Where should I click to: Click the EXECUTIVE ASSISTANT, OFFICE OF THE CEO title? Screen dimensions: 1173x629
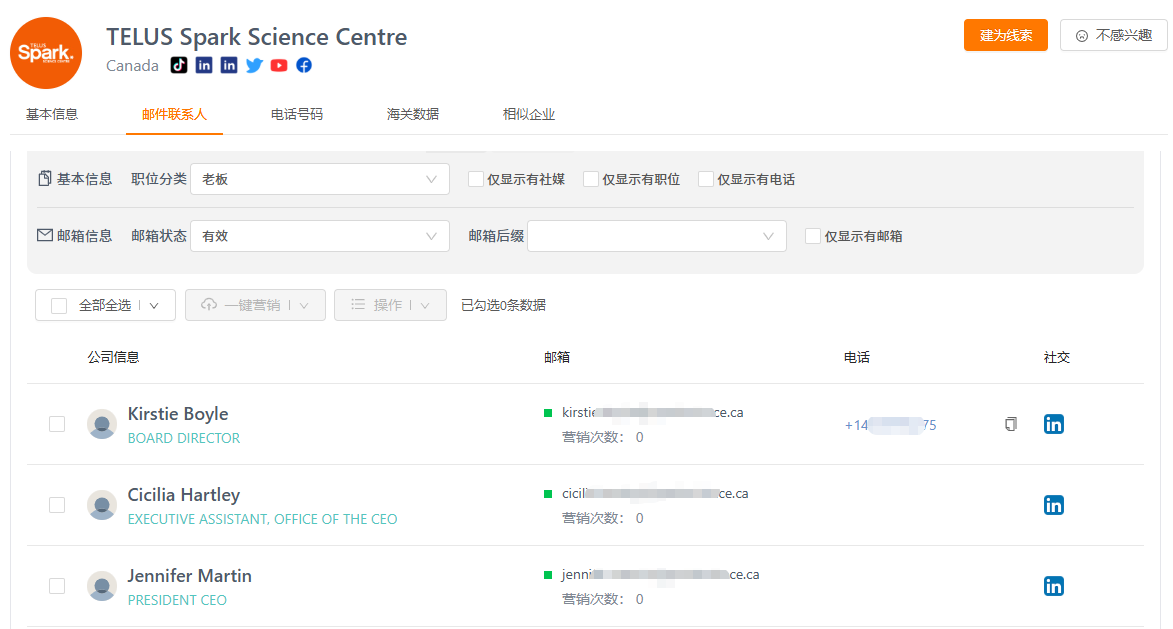click(x=263, y=518)
